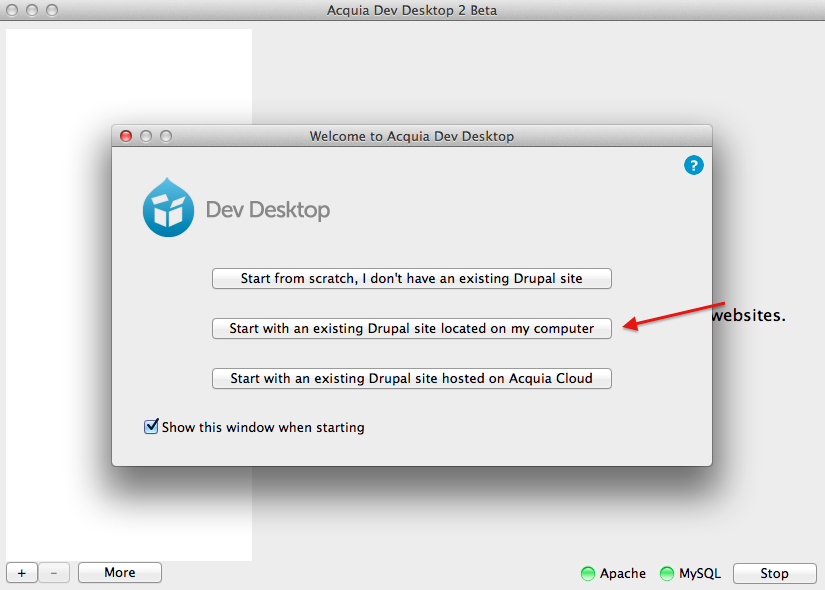Image resolution: width=825 pixels, height=590 pixels.
Task: Uncheck Show this window when starting
Action: tap(151, 426)
